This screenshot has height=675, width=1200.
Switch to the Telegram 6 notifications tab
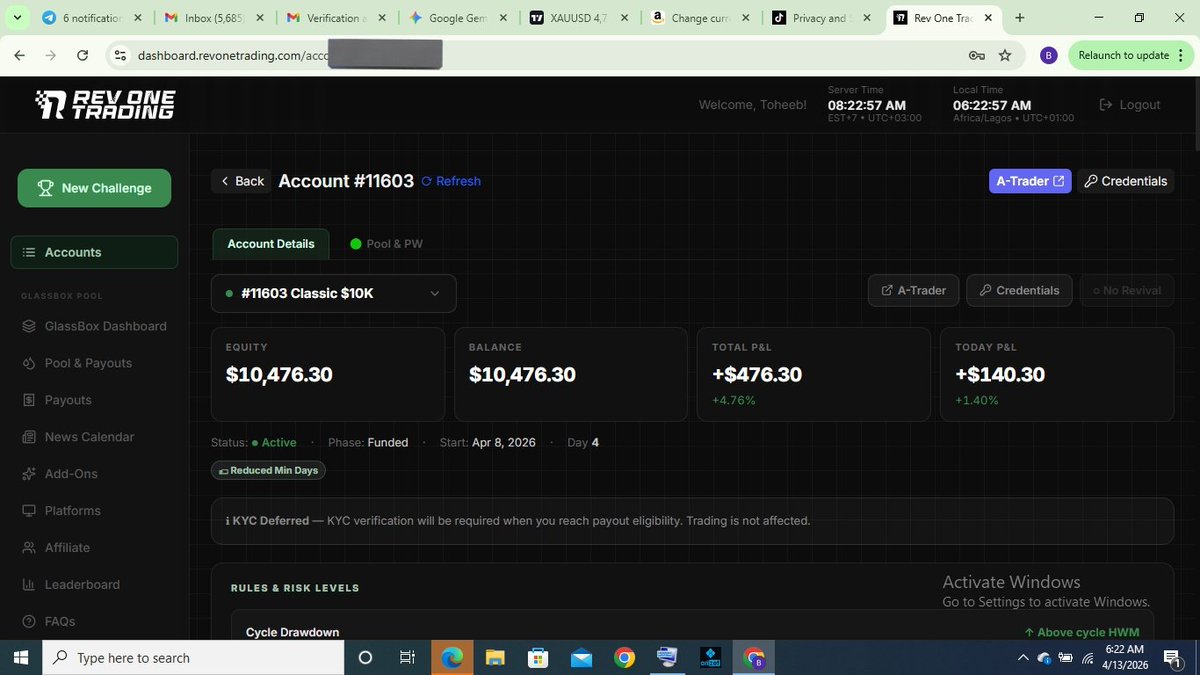92,18
